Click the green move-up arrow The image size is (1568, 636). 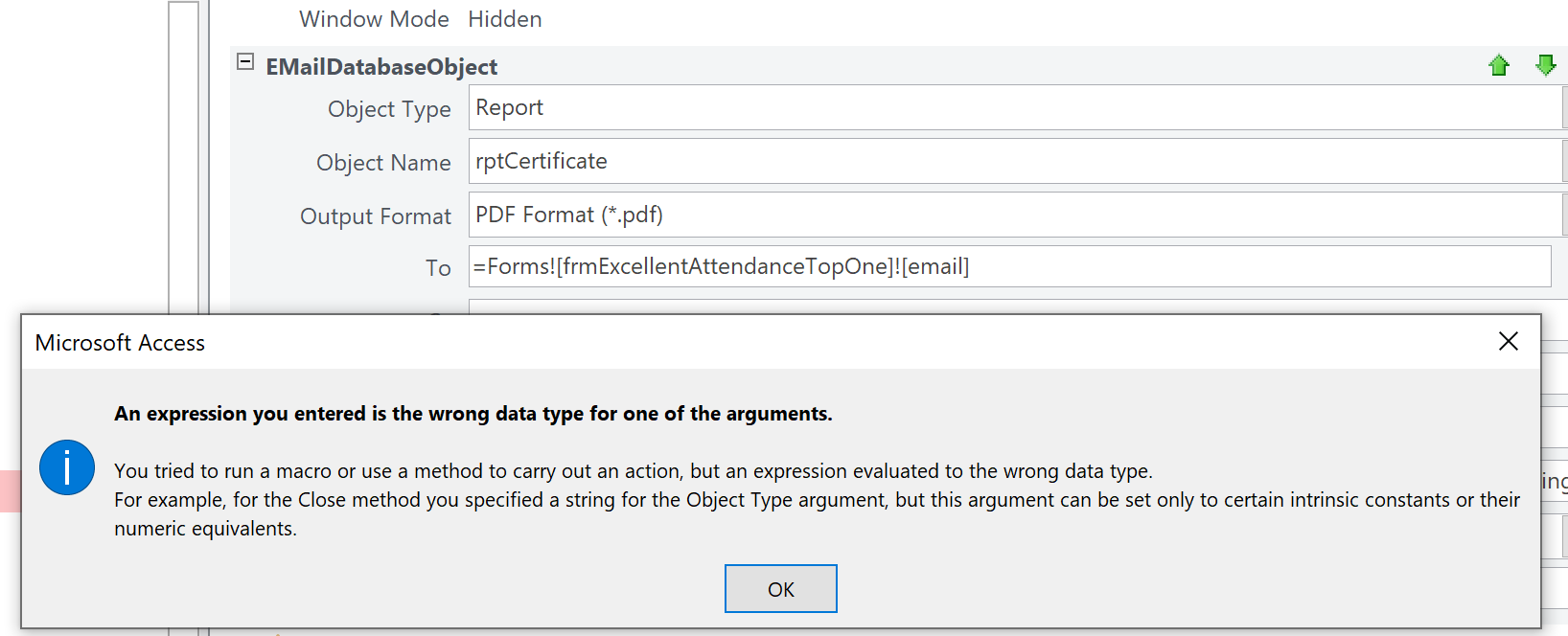pos(1499,66)
